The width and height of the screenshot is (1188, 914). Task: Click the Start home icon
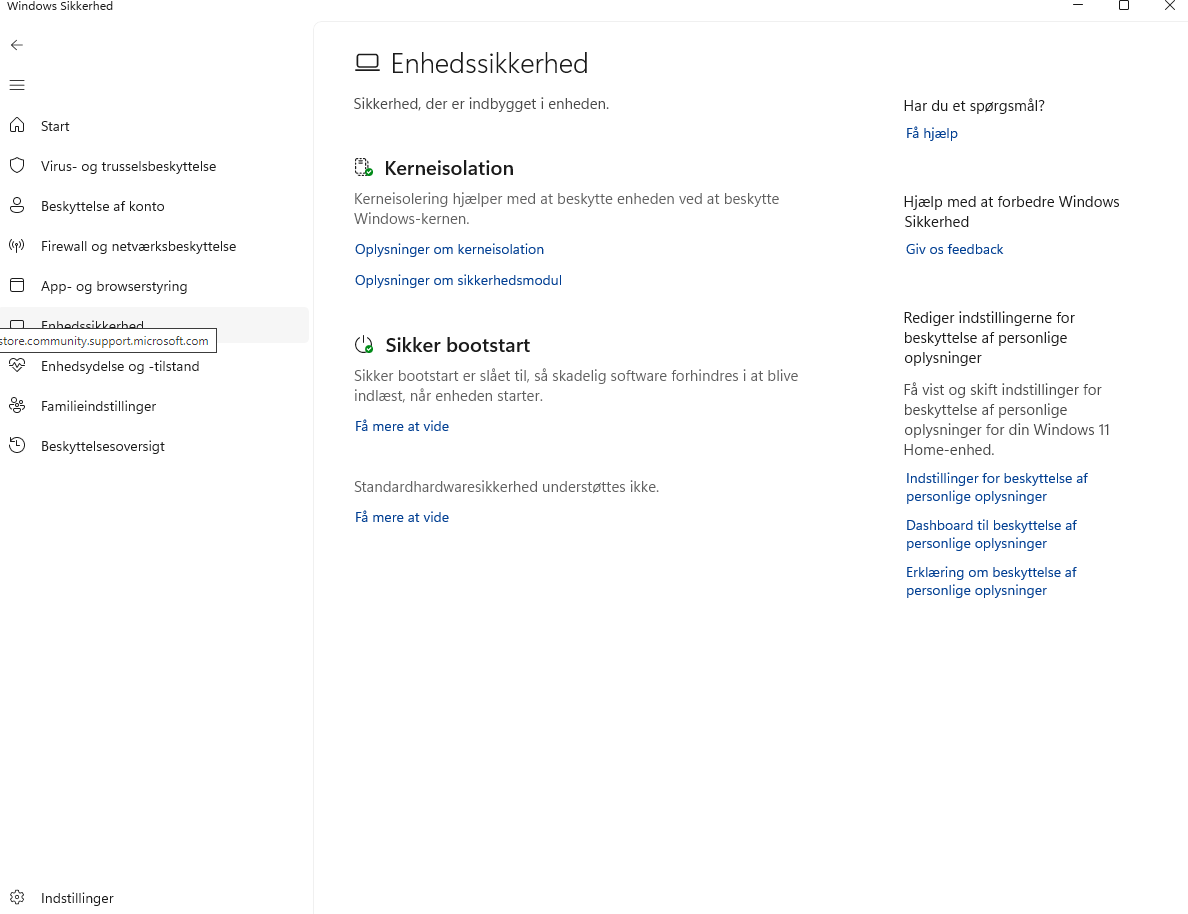(17, 126)
